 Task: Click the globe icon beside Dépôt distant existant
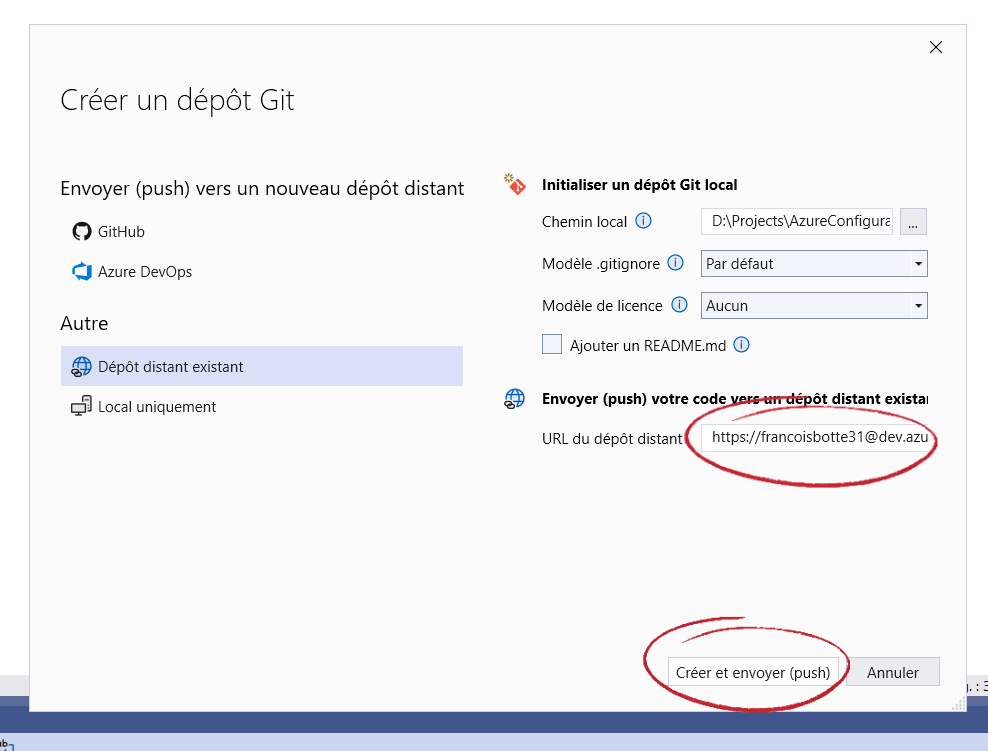81,366
